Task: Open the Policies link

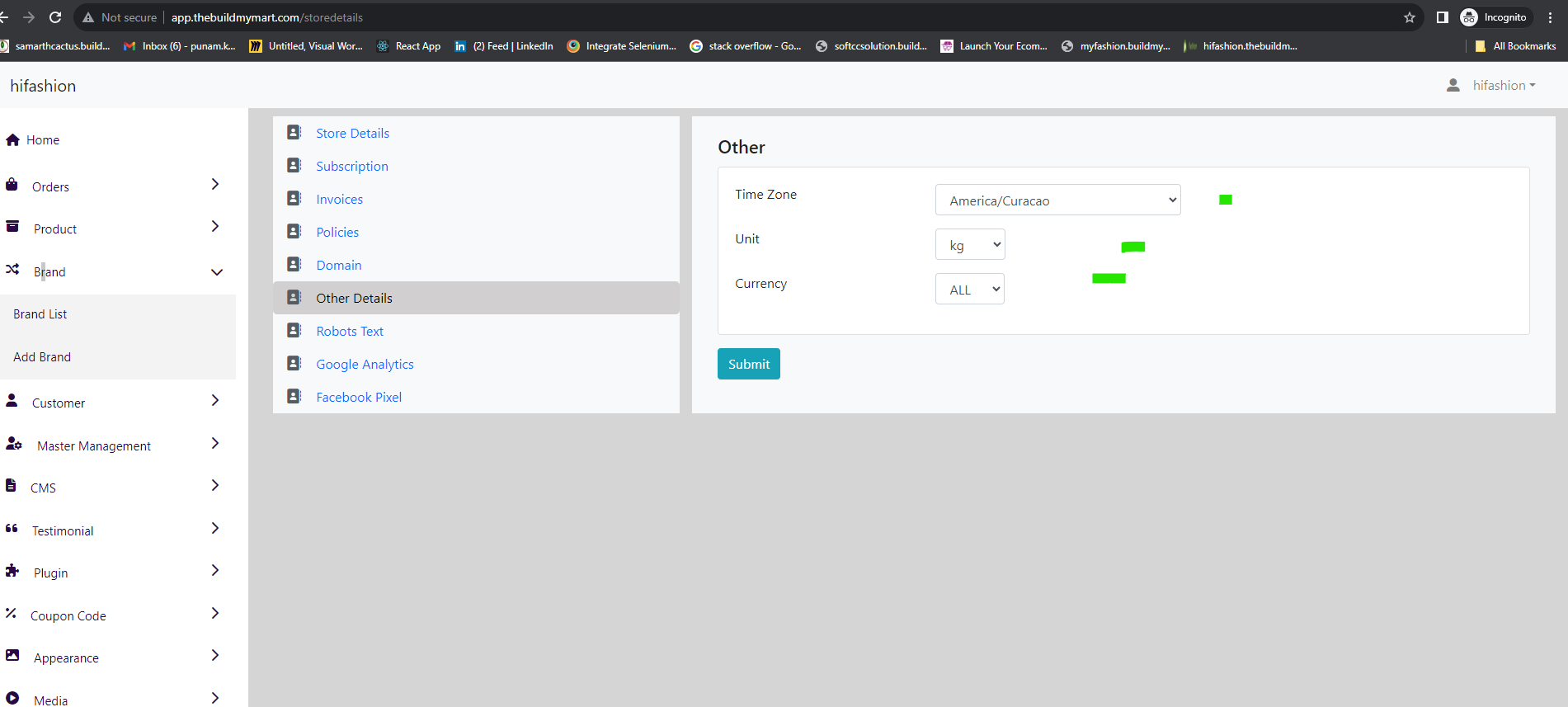Action: pos(337,232)
